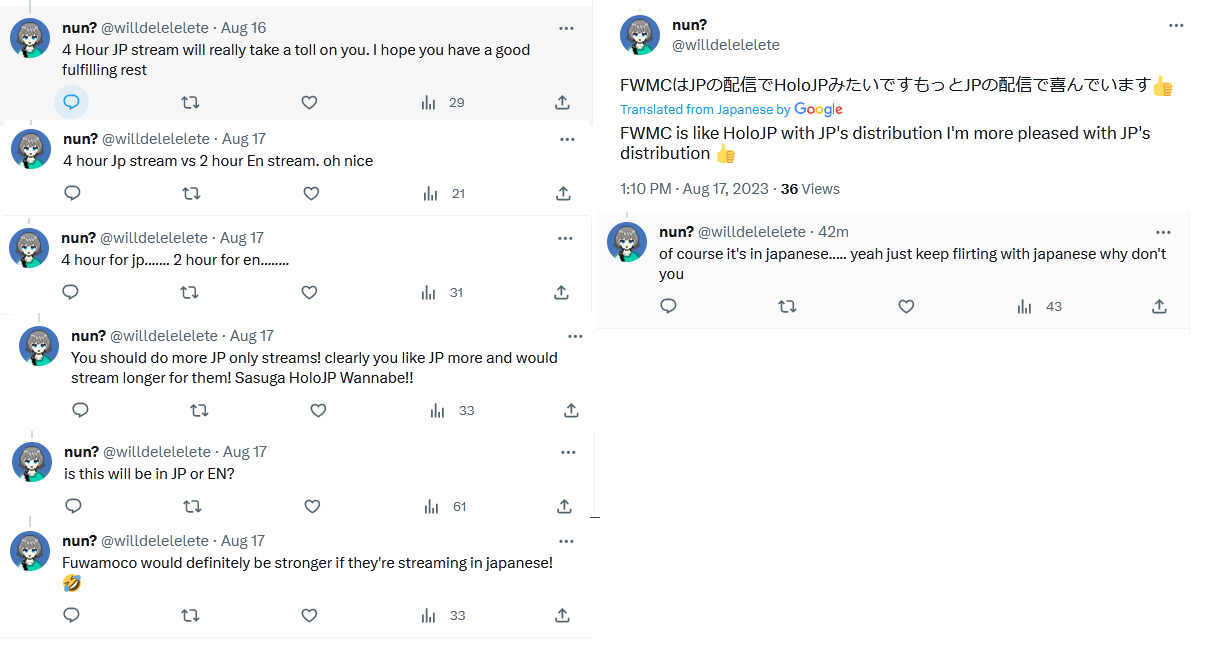Image resolution: width=1208 pixels, height=650 pixels.
Task: Like the "Sasuga HoloJP Wannabe" tweet
Action: point(318,410)
